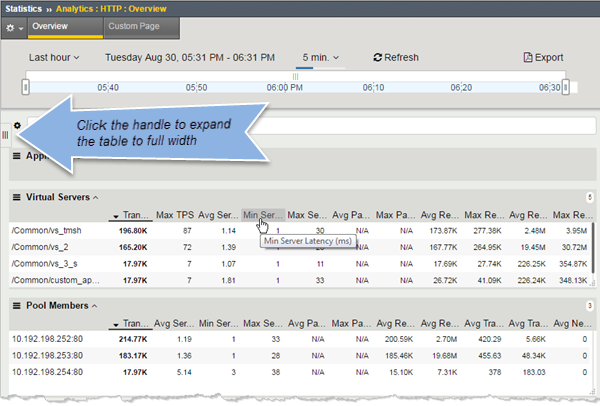Click the Export PDF icon
This screenshot has height=406, width=600.
(x=528, y=58)
